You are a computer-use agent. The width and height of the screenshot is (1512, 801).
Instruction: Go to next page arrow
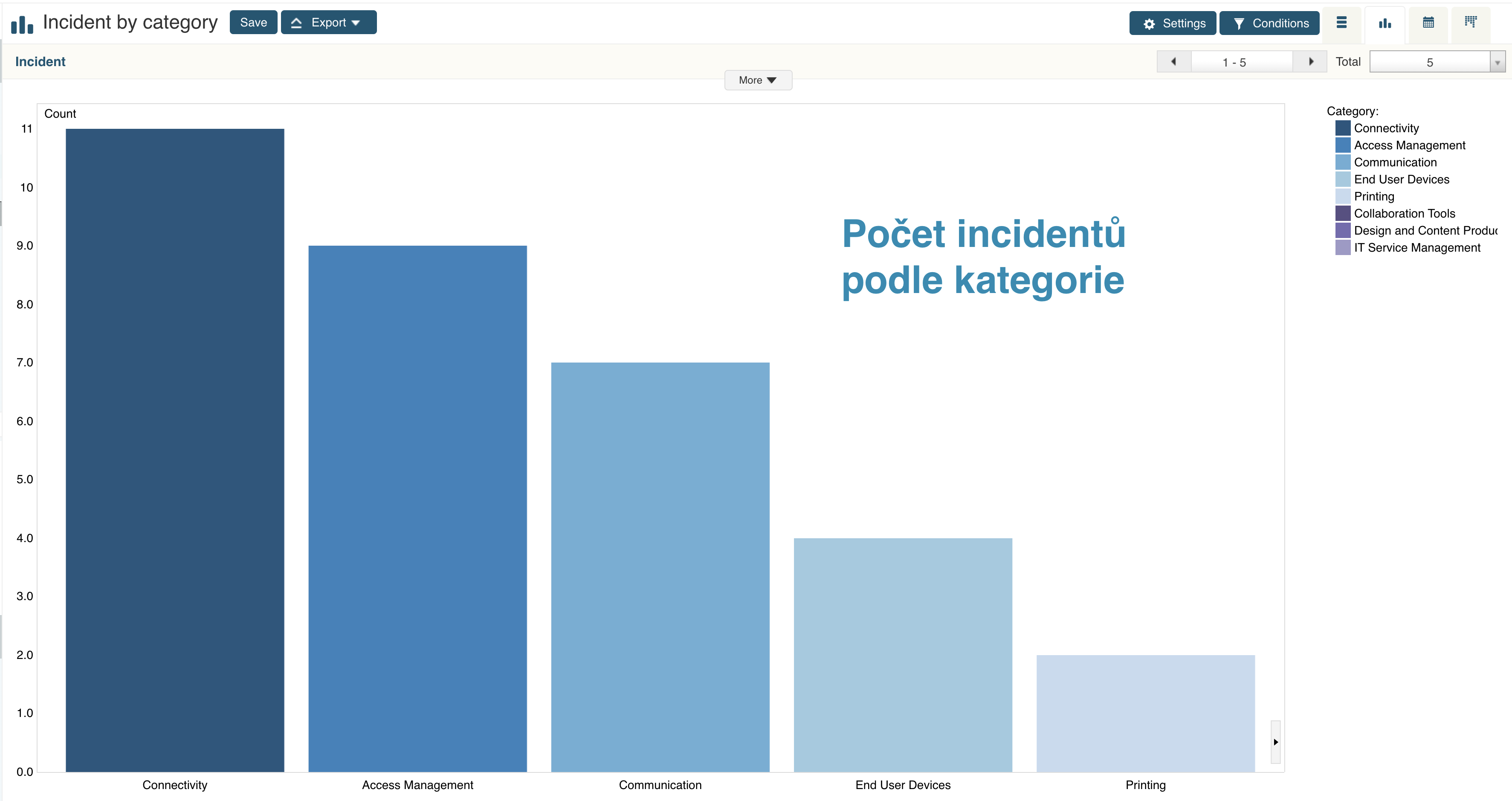coord(1311,62)
